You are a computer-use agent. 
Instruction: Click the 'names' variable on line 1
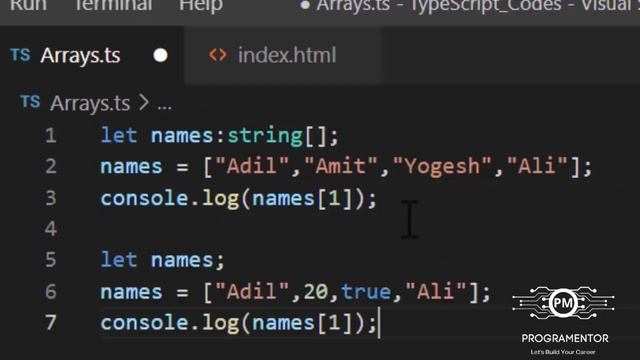pos(182,136)
